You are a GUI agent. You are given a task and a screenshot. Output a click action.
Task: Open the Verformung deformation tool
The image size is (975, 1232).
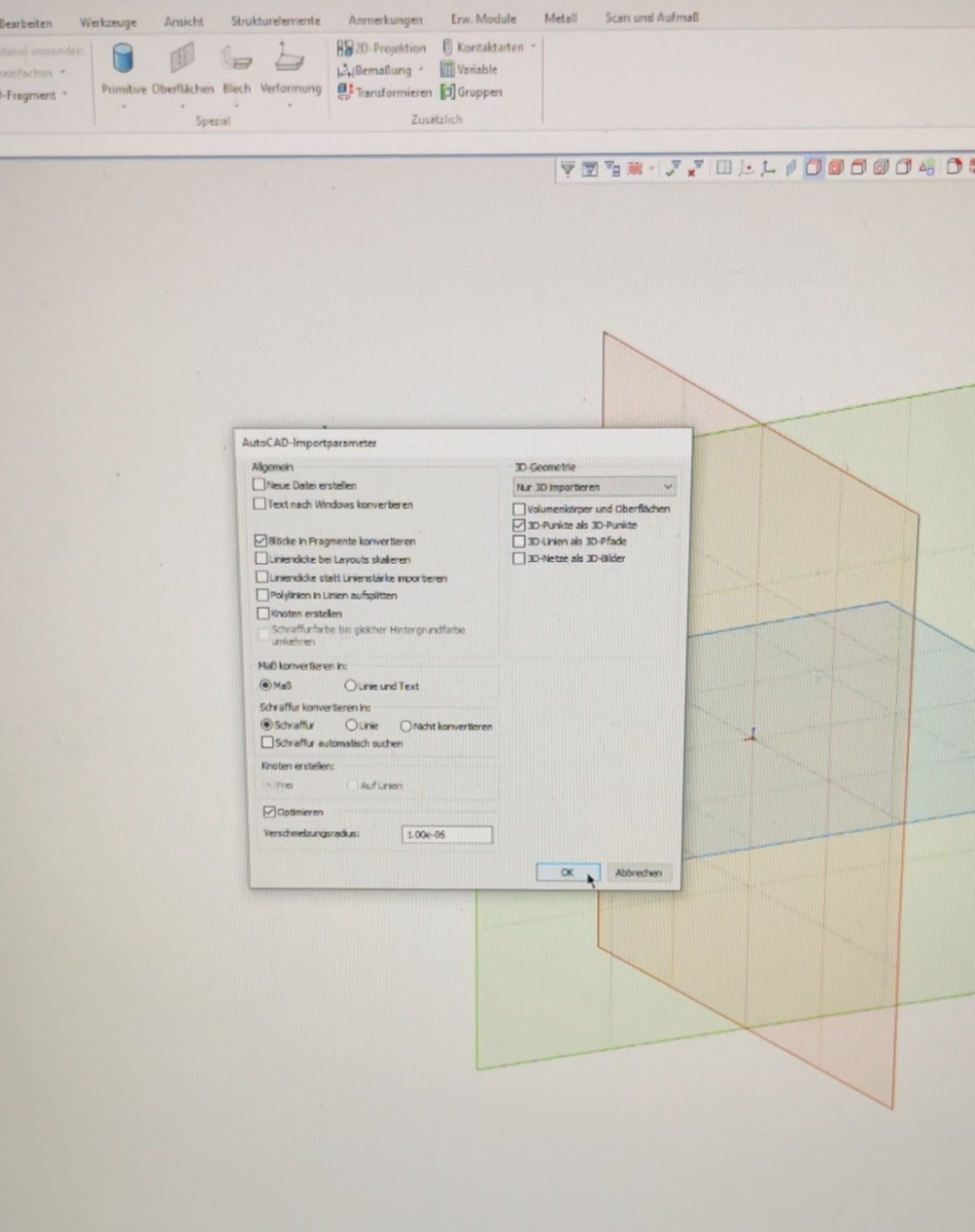[290, 61]
